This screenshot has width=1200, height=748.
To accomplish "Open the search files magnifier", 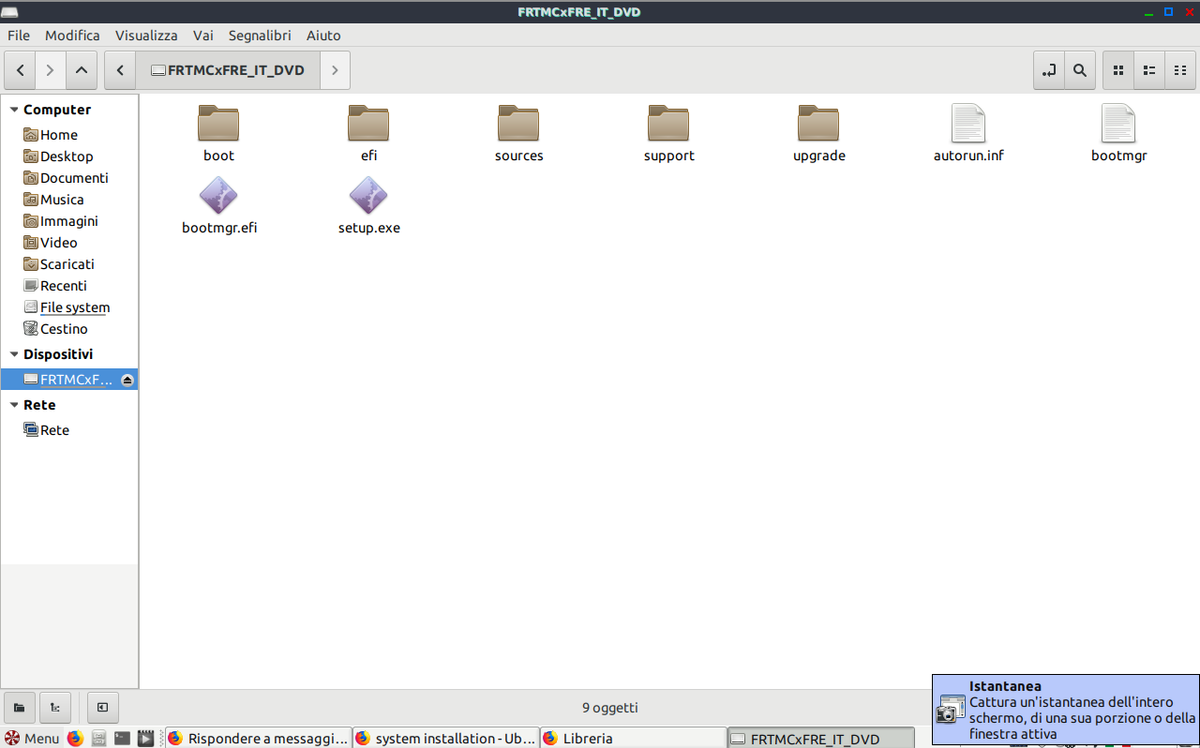I will point(1079,71).
